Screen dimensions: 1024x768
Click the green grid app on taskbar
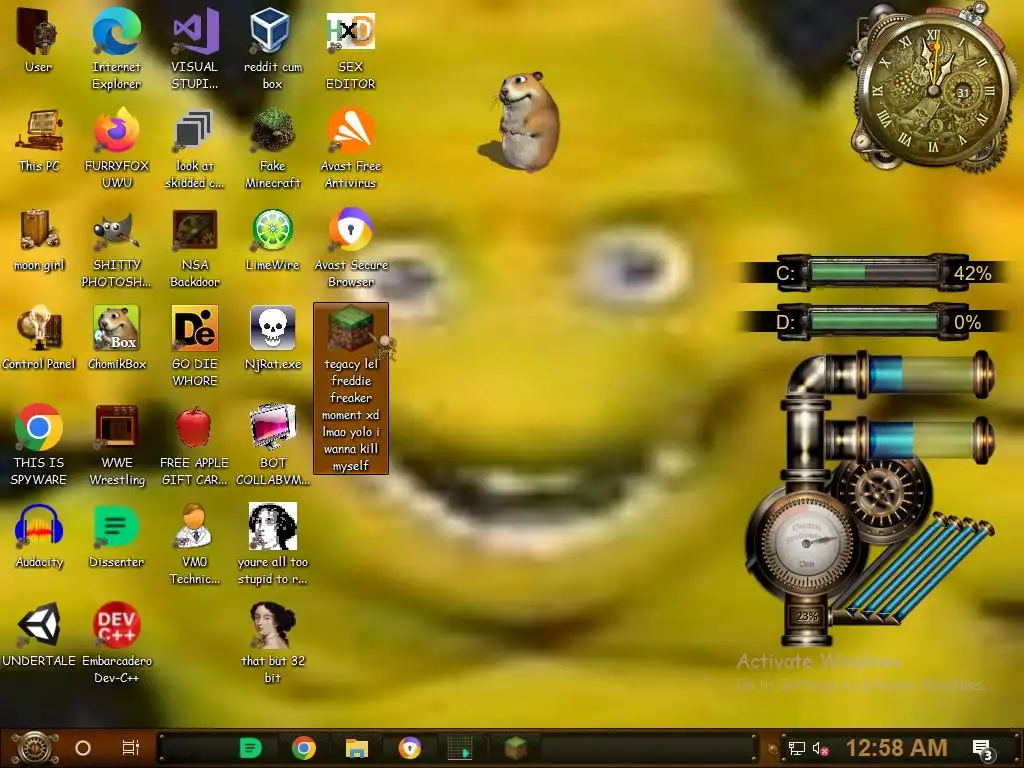460,748
